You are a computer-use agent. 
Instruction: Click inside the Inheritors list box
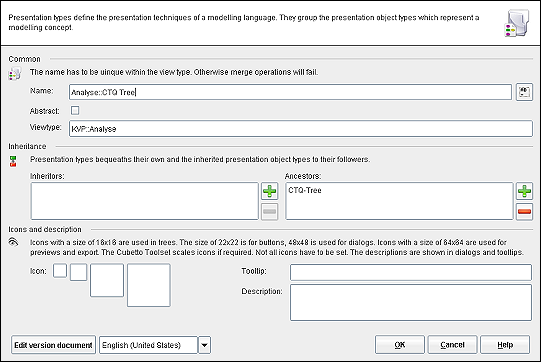click(x=144, y=201)
